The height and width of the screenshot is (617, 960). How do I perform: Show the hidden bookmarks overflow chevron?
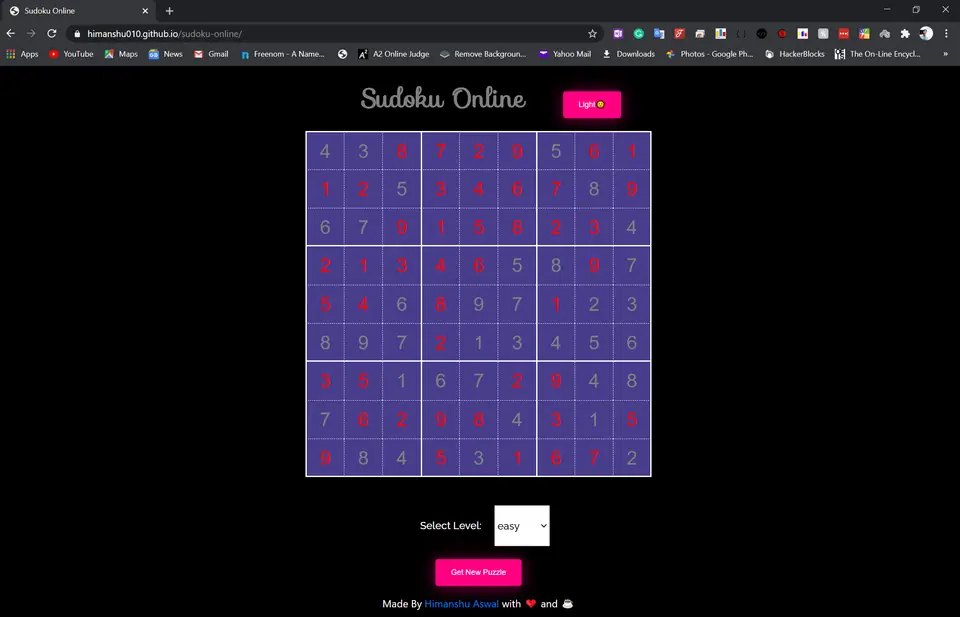point(945,54)
